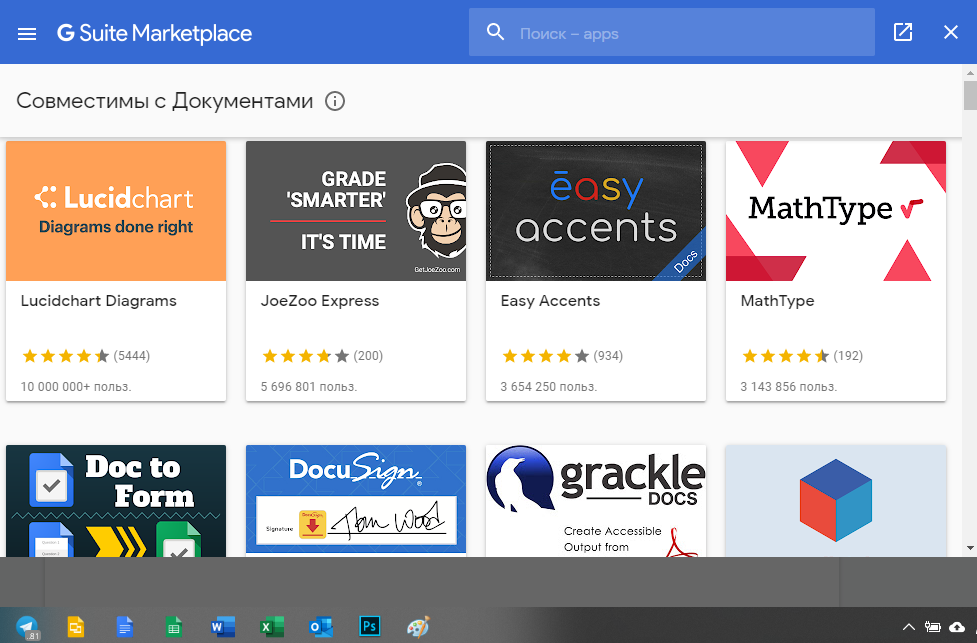
Task: Open the DocuSign add-on card
Action: 356,500
